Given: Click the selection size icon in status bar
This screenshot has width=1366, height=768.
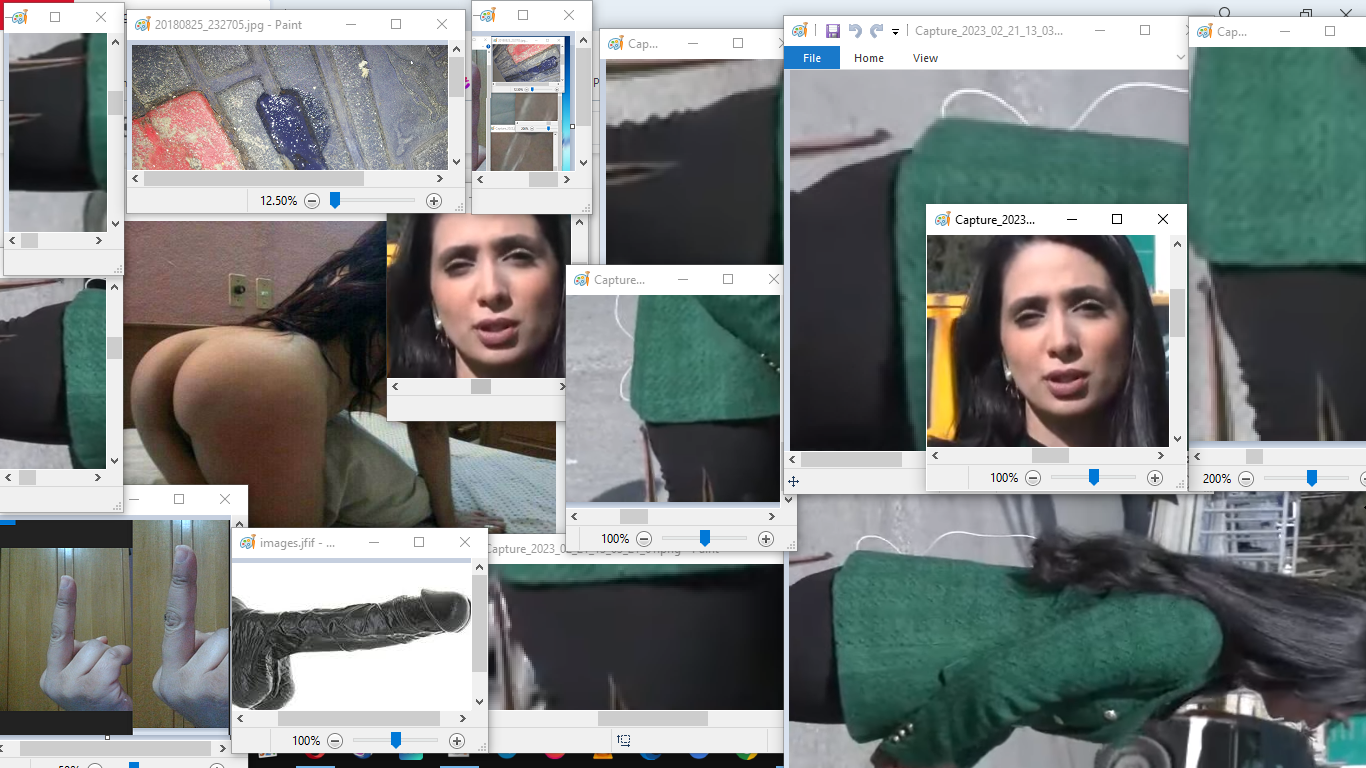Looking at the screenshot, I should (624, 740).
